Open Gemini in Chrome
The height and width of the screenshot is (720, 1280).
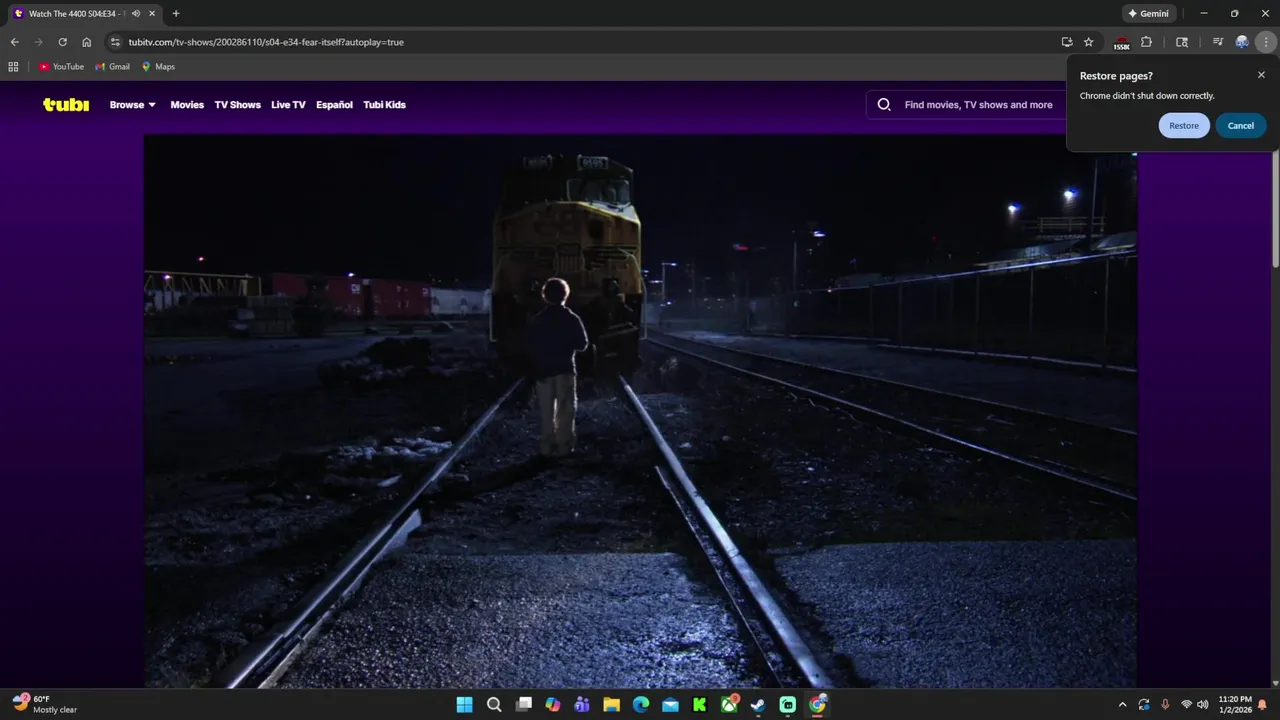pos(1148,14)
